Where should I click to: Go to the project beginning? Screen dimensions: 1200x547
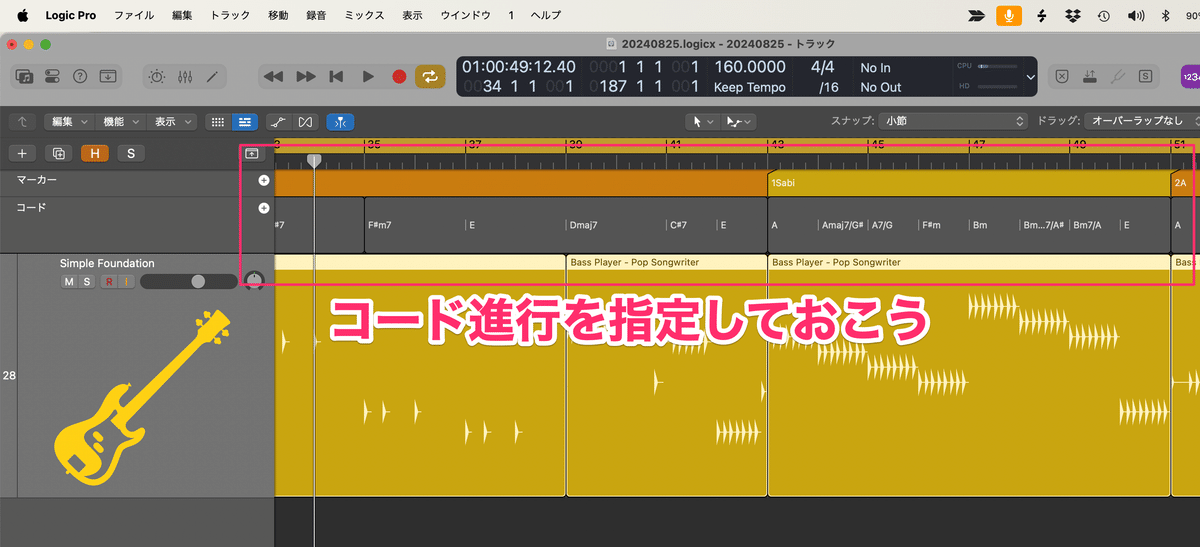337,76
